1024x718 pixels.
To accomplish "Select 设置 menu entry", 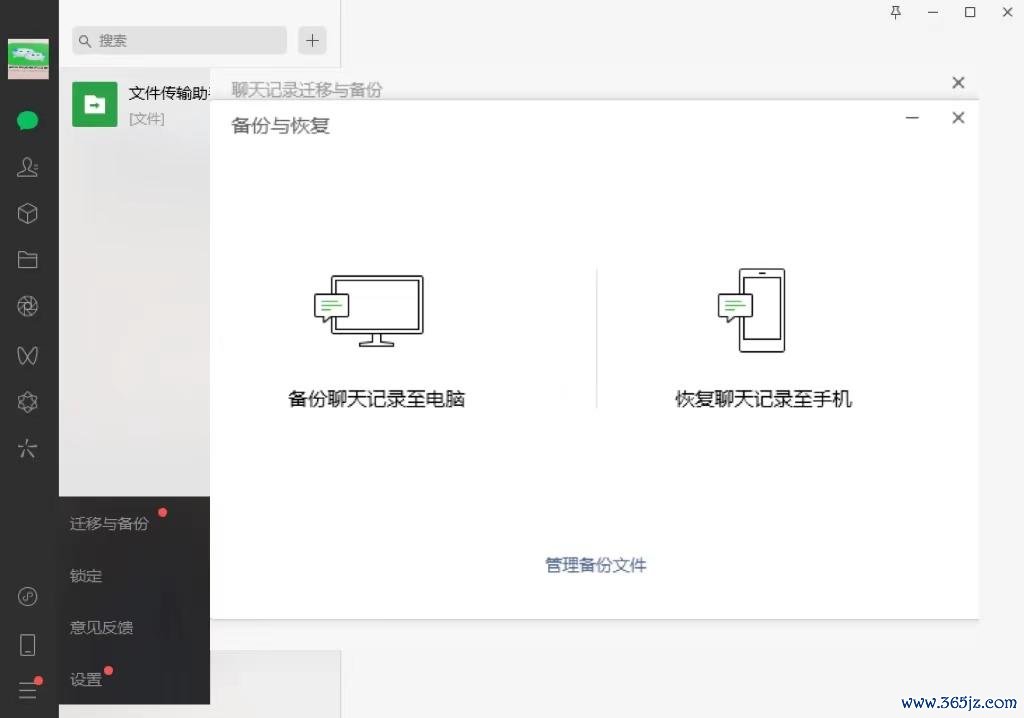I will (86, 679).
